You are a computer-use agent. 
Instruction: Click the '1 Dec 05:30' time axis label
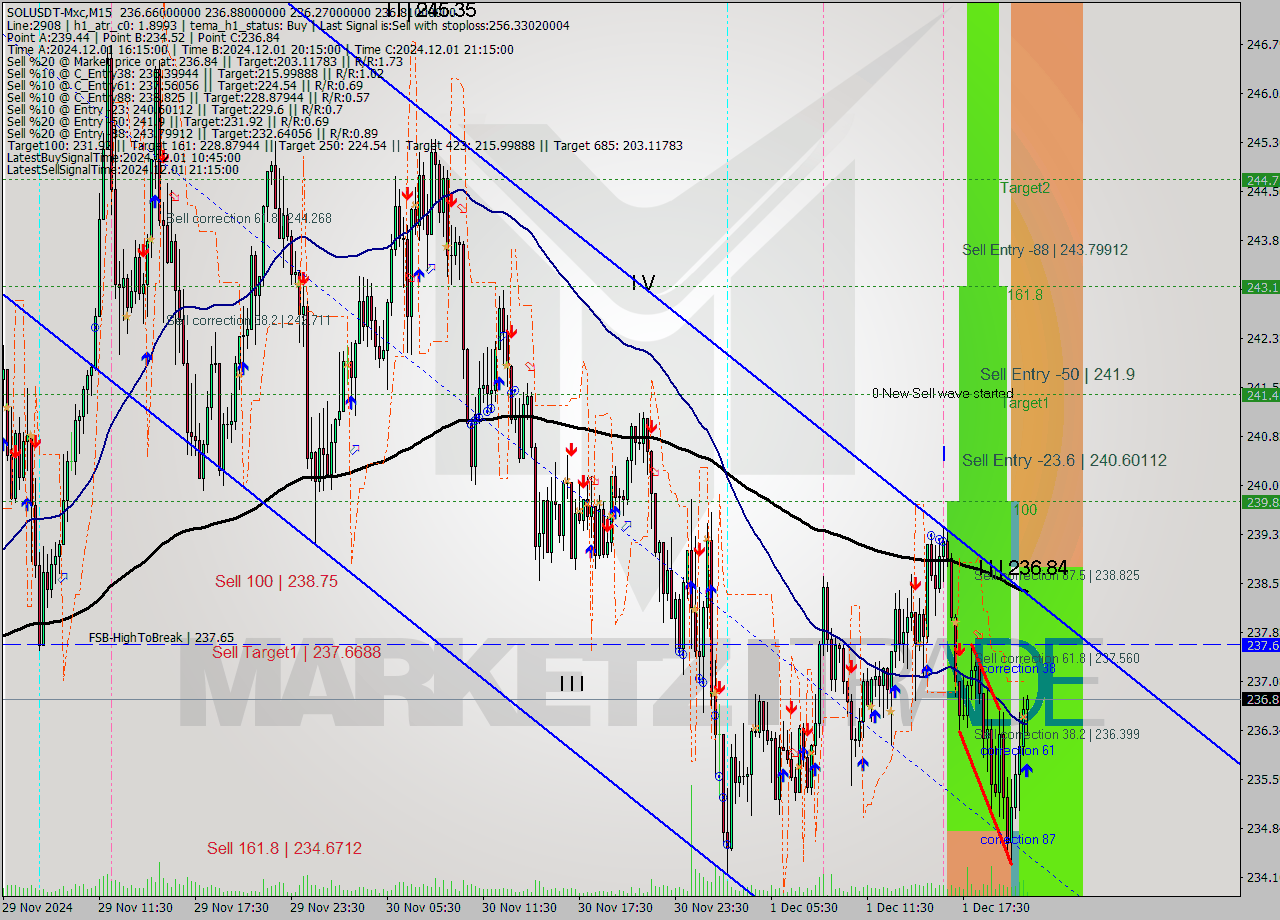tap(803, 907)
